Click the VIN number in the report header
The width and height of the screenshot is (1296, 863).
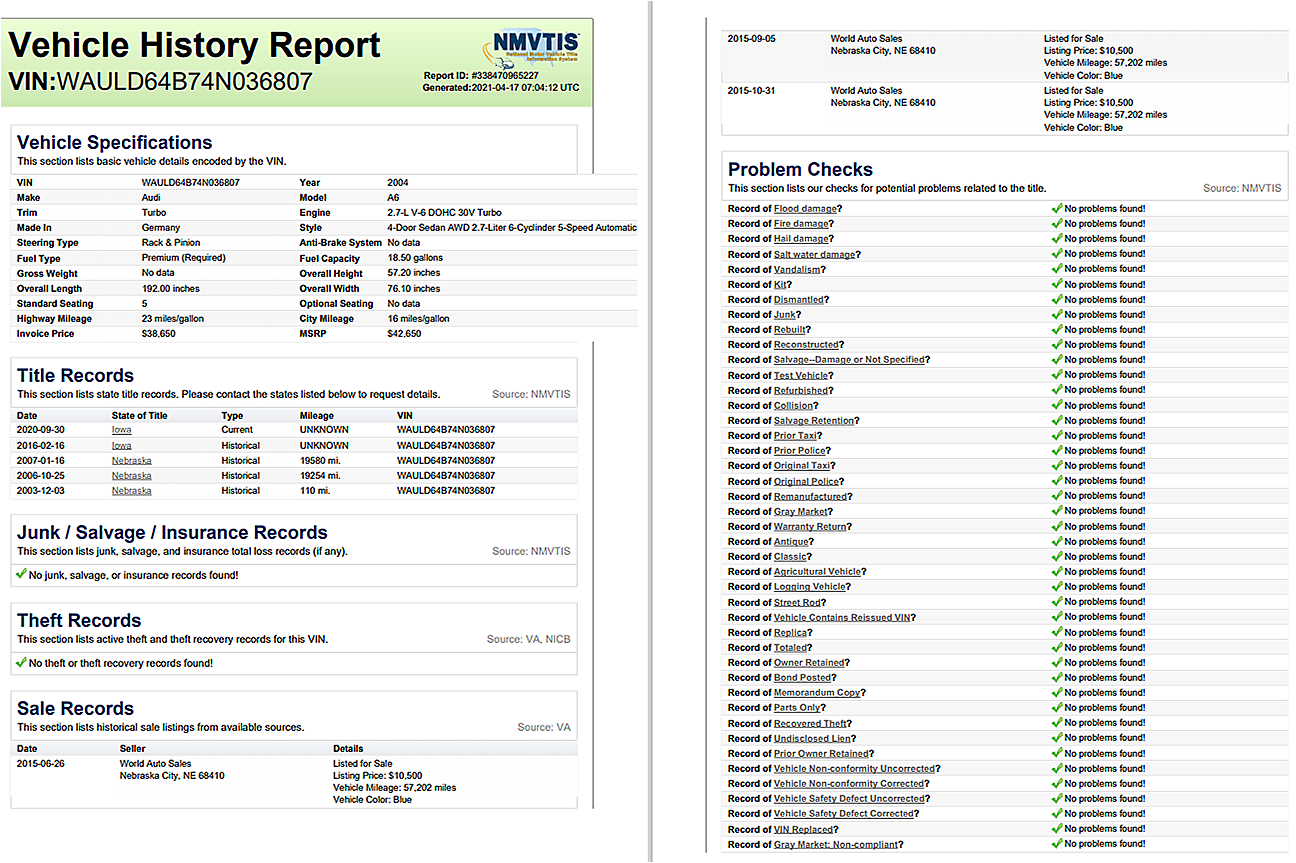[185, 81]
